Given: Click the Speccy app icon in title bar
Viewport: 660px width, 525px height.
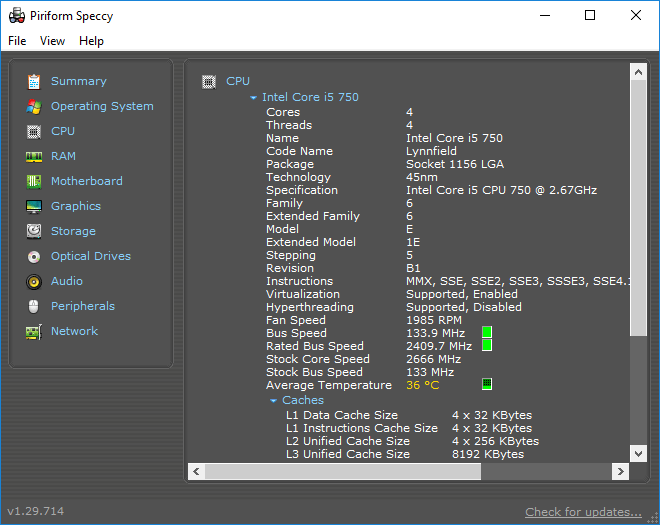Looking at the screenshot, I should (x=17, y=16).
